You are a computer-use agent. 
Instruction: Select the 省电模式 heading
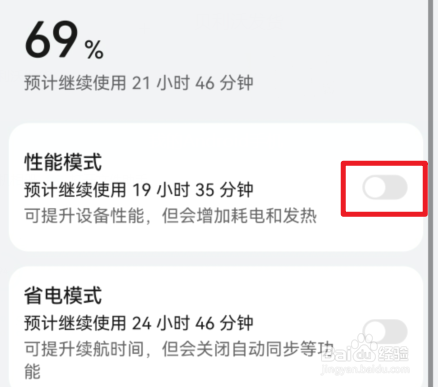63,295
